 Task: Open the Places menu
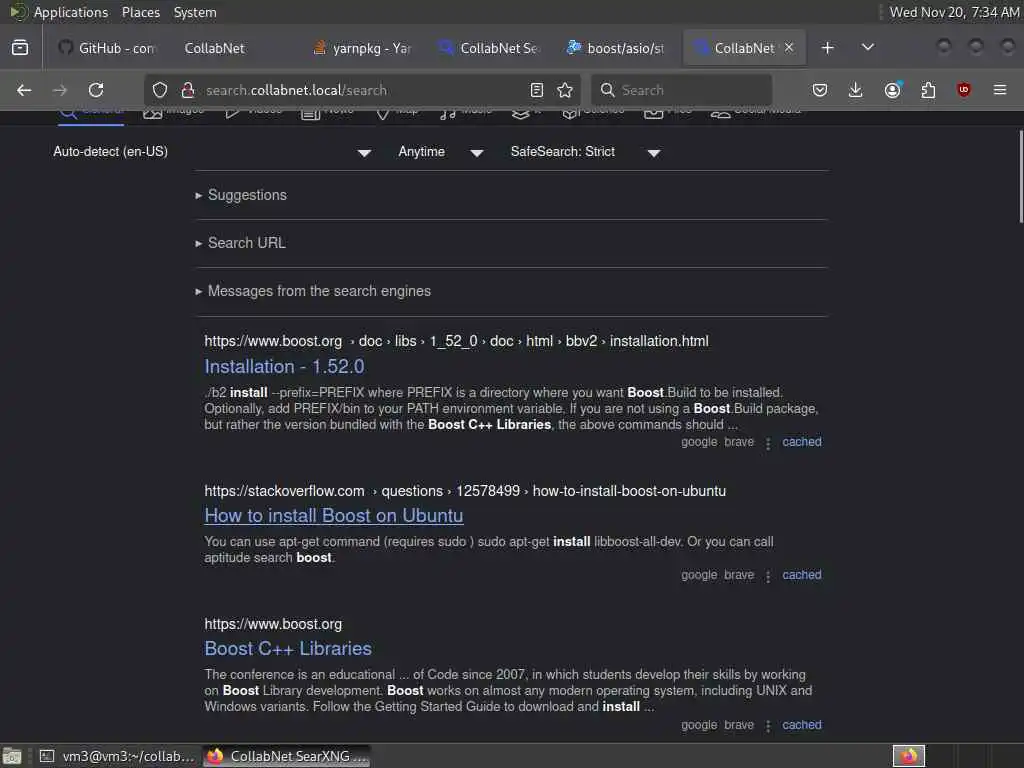(x=140, y=12)
